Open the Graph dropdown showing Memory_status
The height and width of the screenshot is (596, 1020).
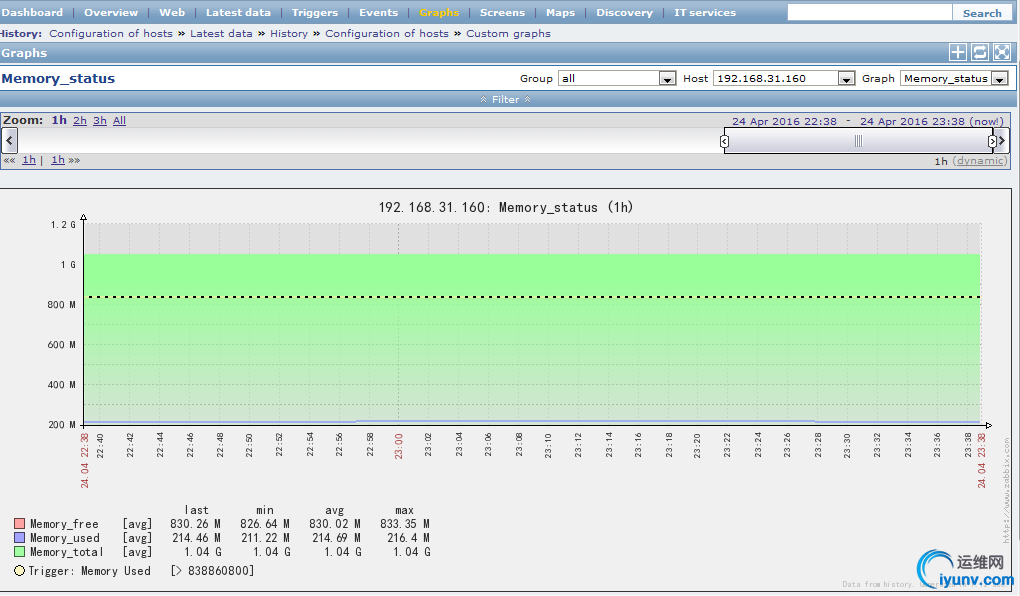click(x=998, y=79)
